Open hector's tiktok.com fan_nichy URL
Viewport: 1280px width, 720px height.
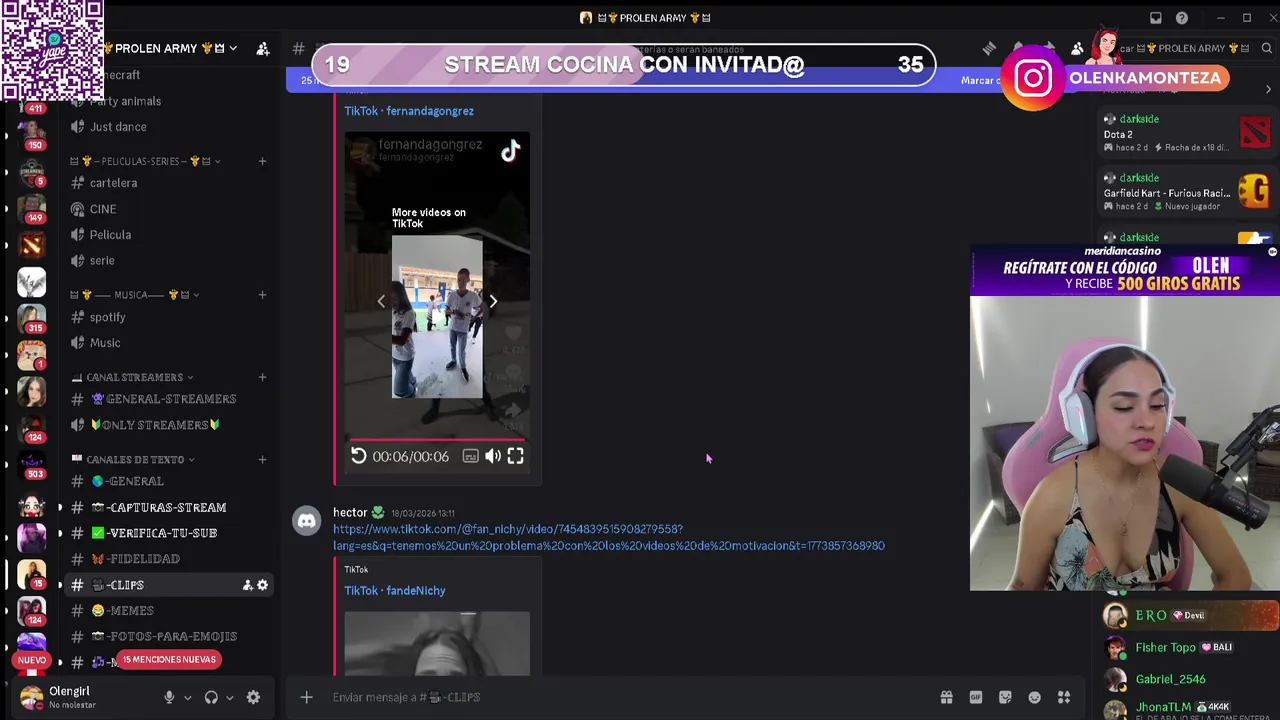pyautogui.click(x=608, y=537)
